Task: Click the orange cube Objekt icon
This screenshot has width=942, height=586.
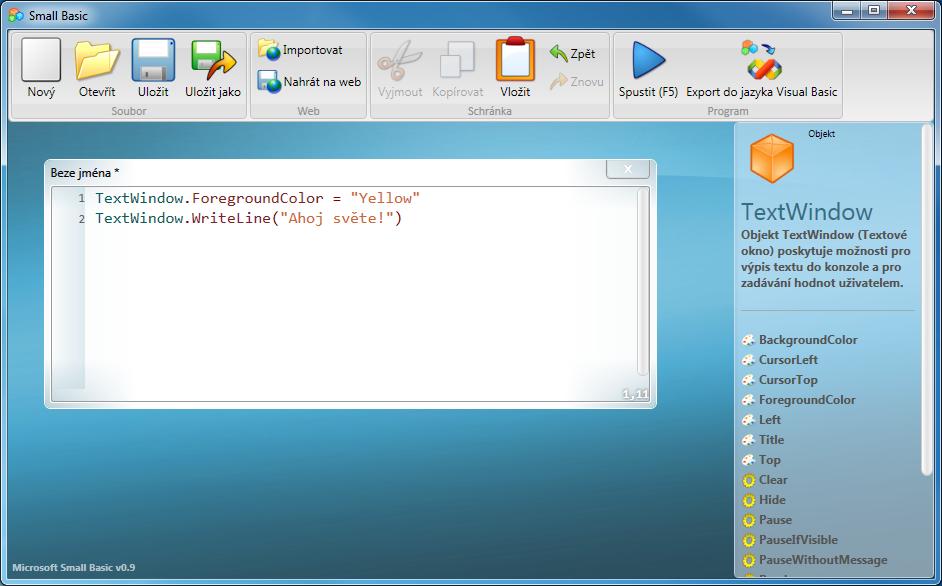Action: click(x=772, y=158)
